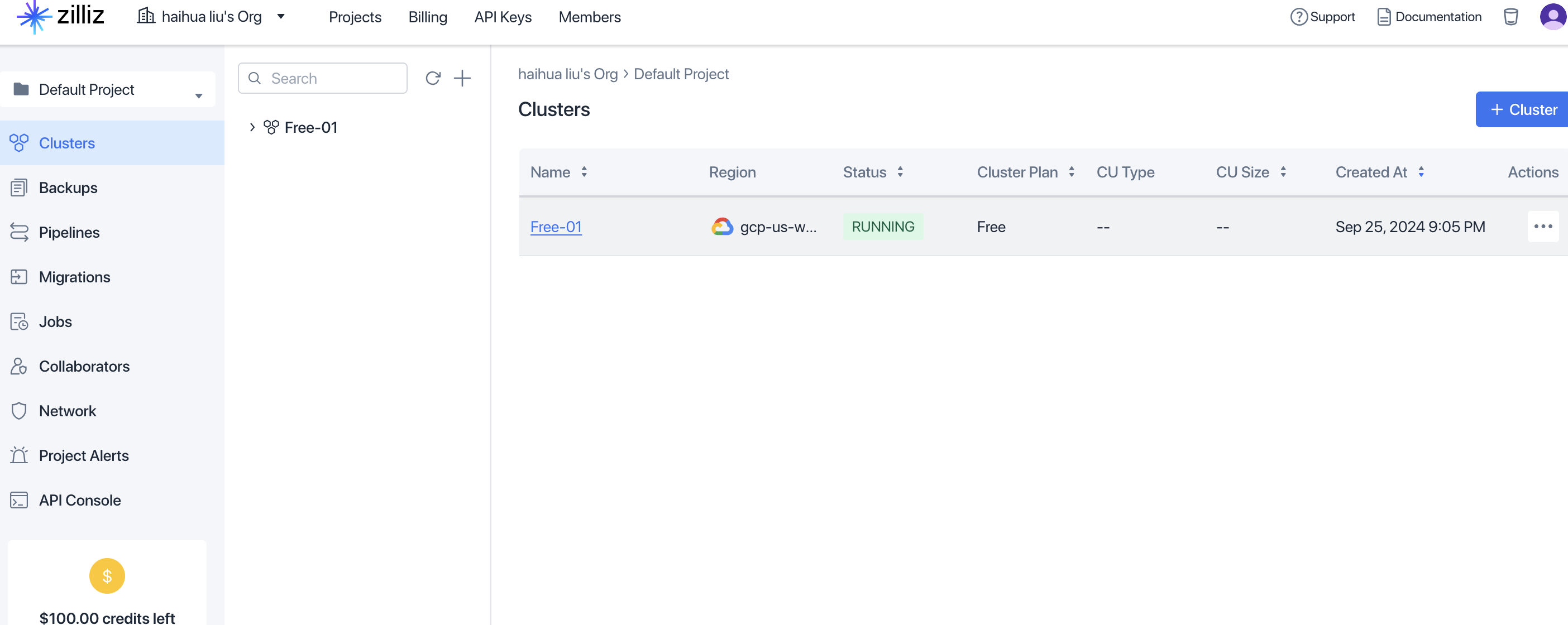The image size is (1568, 625).
Task: Click the Migrations sidebar icon
Action: pyautogui.click(x=19, y=277)
